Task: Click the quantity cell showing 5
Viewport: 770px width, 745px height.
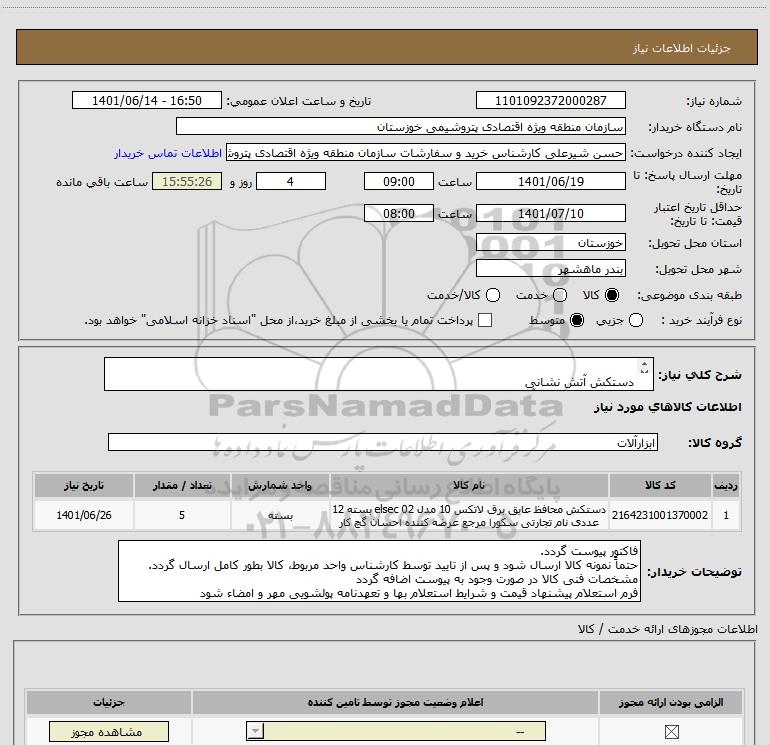Action: [182, 515]
